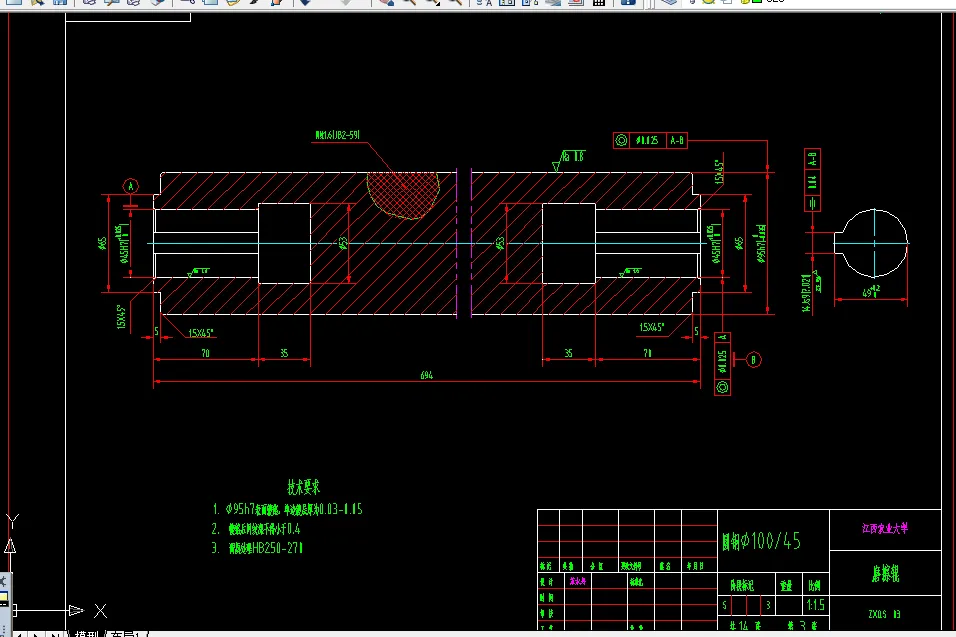Select the 磨擦辊 part name text
The width and height of the screenshot is (956, 637).
click(885, 574)
